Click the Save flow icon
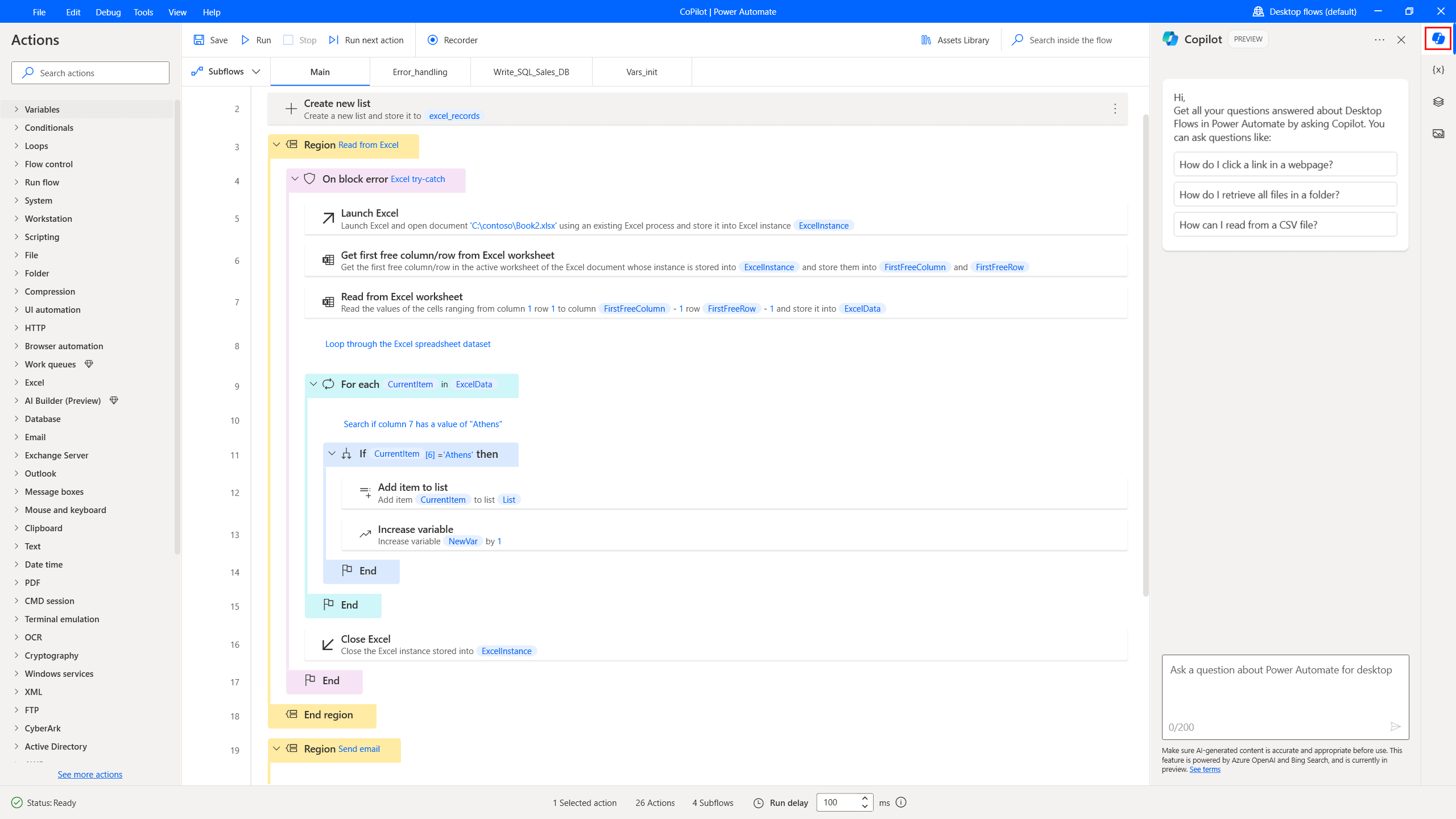 pyautogui.click(x=199, y=40)
